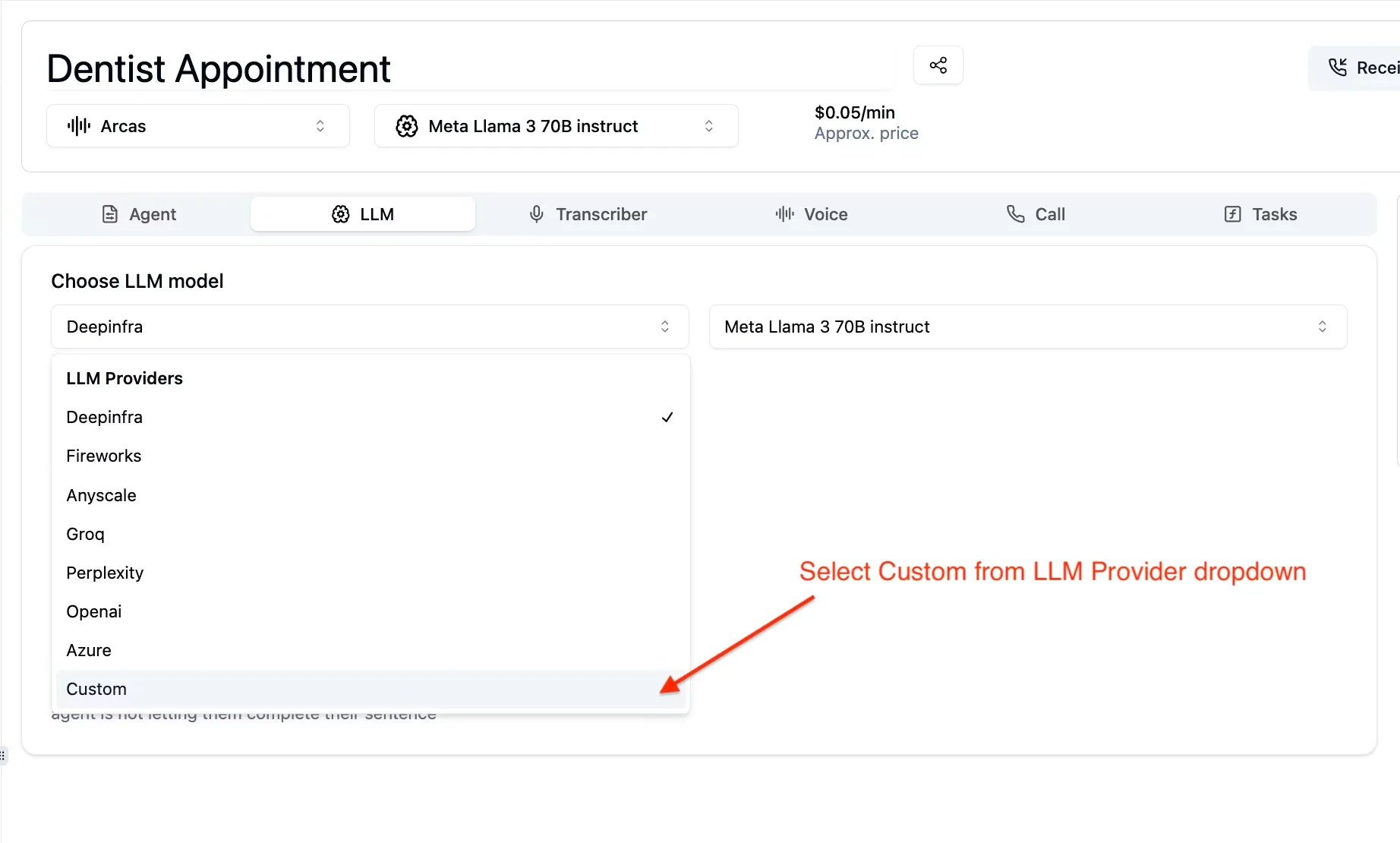Switch to the Transcriber tab
This screenshot has width=1400, height=843.
[x=588, y=214]
